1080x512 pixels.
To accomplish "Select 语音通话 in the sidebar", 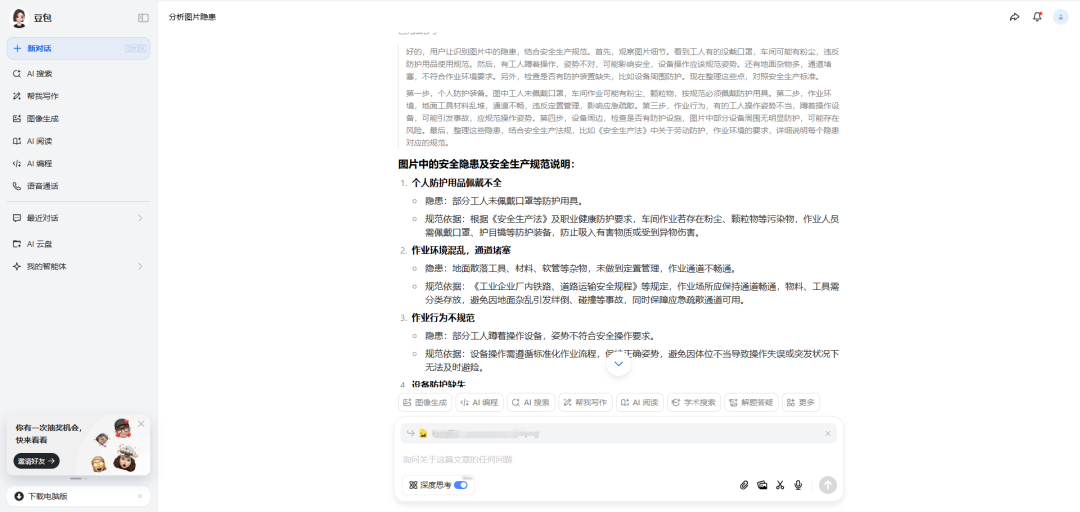I will pyautogui.click(x=42, y=186).
